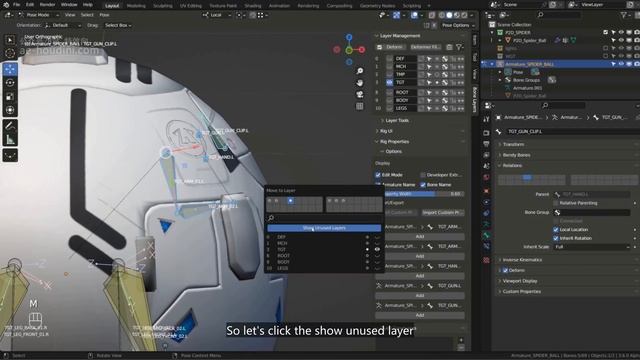Toggle the Bone Name checkbox
The width and height of the screenshot is (640, 360).
[423, 185]
